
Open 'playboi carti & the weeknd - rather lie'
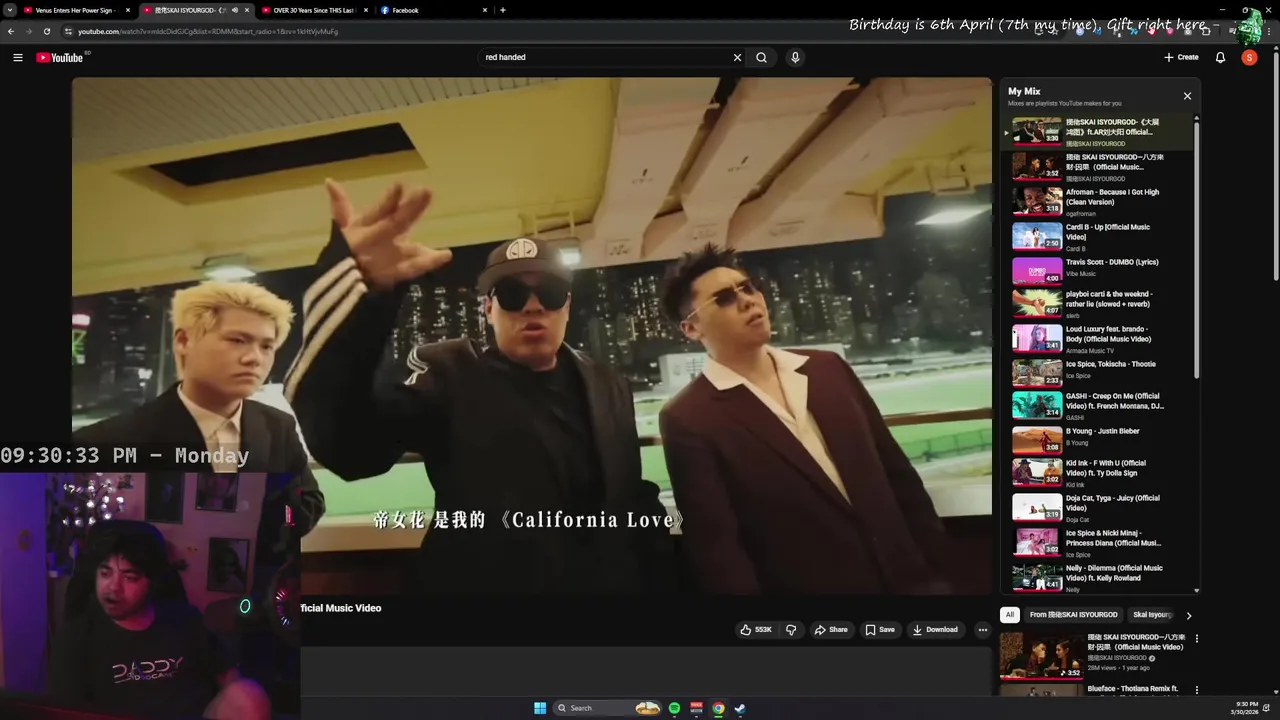click(x=1098, y=304)
